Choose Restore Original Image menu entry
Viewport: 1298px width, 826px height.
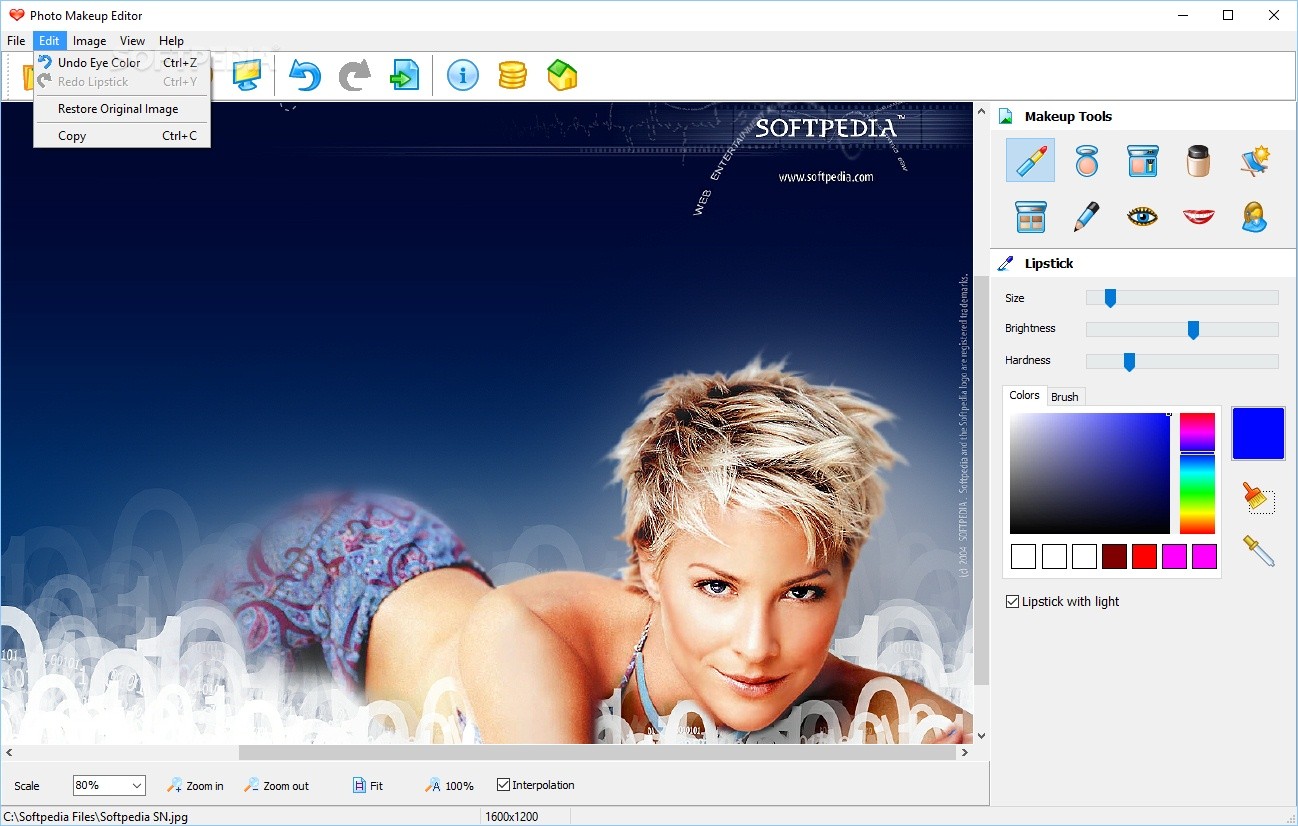point(122,109)
